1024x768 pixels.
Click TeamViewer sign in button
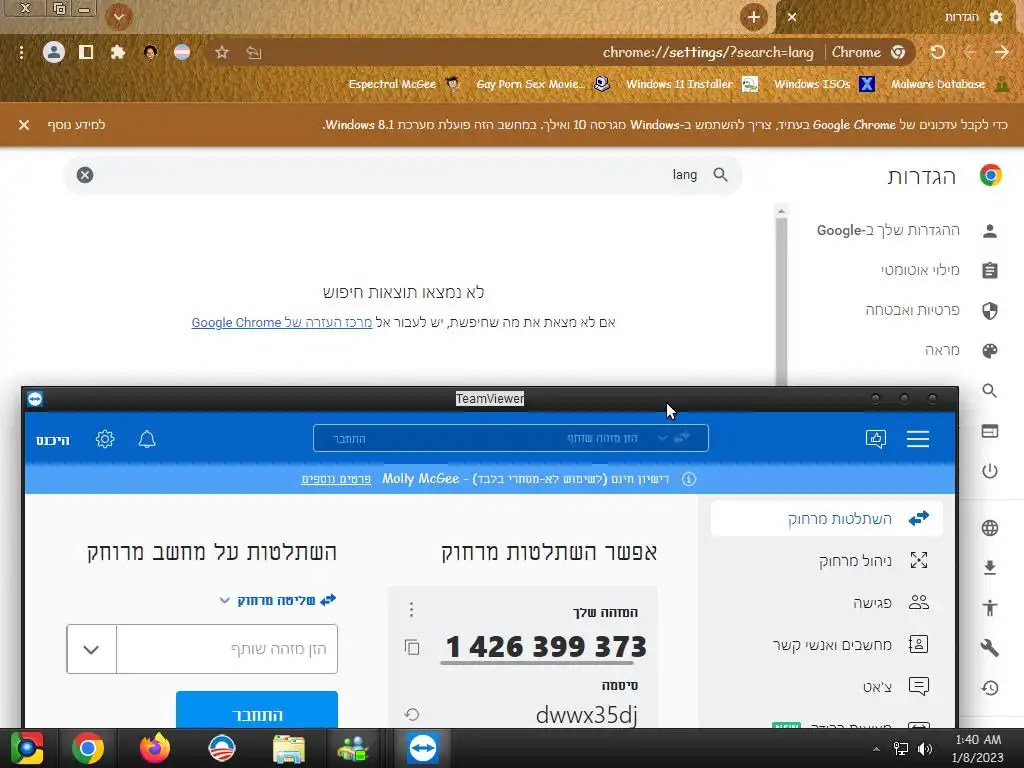tap(53, 440)
